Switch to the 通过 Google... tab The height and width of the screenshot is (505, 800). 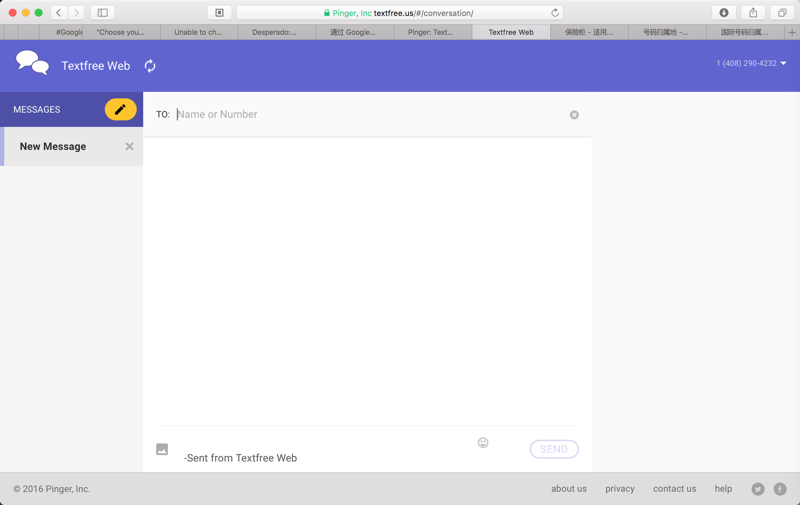tap(355, 32)
